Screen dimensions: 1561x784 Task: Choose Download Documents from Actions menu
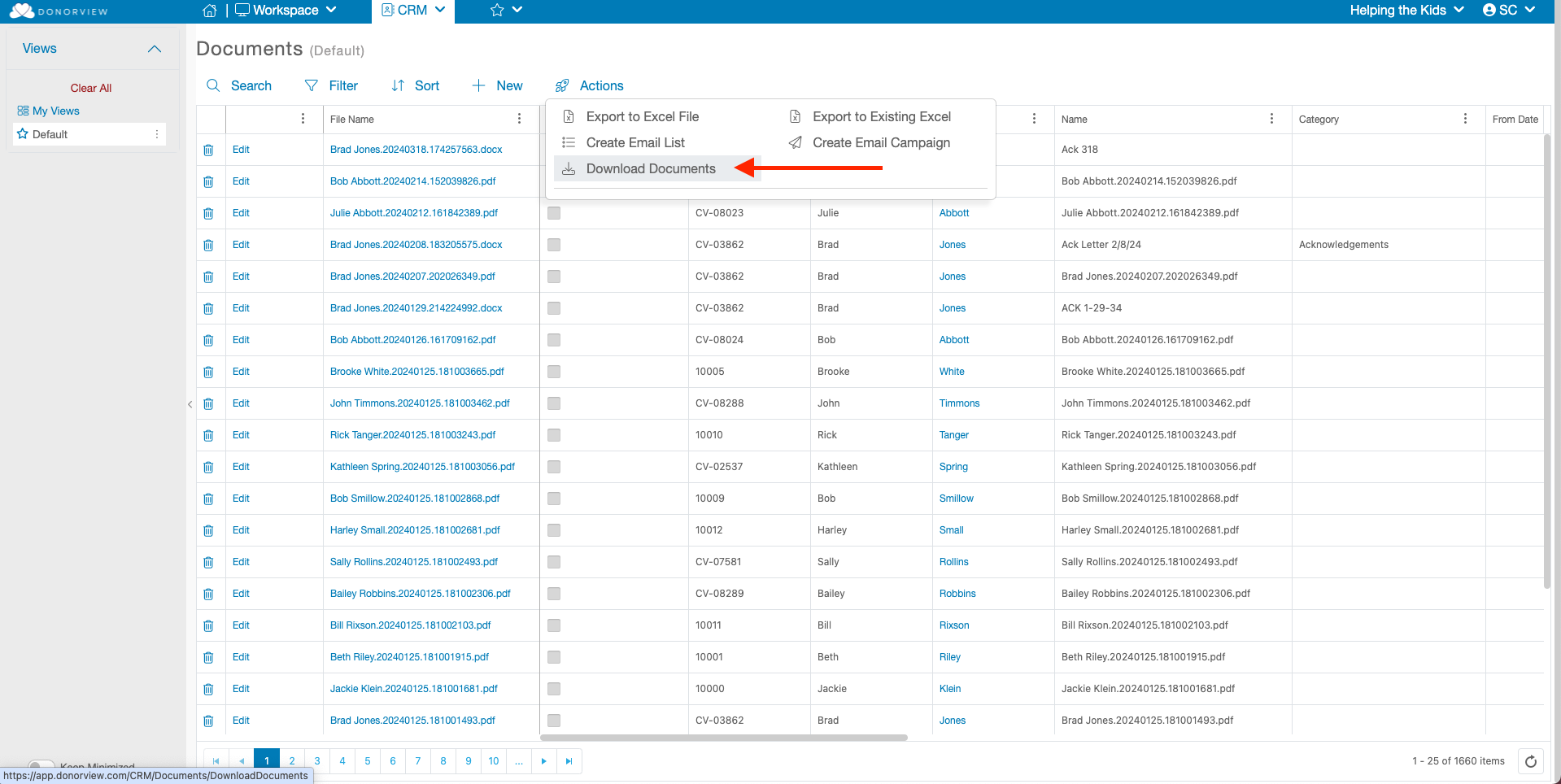point(650,168)
